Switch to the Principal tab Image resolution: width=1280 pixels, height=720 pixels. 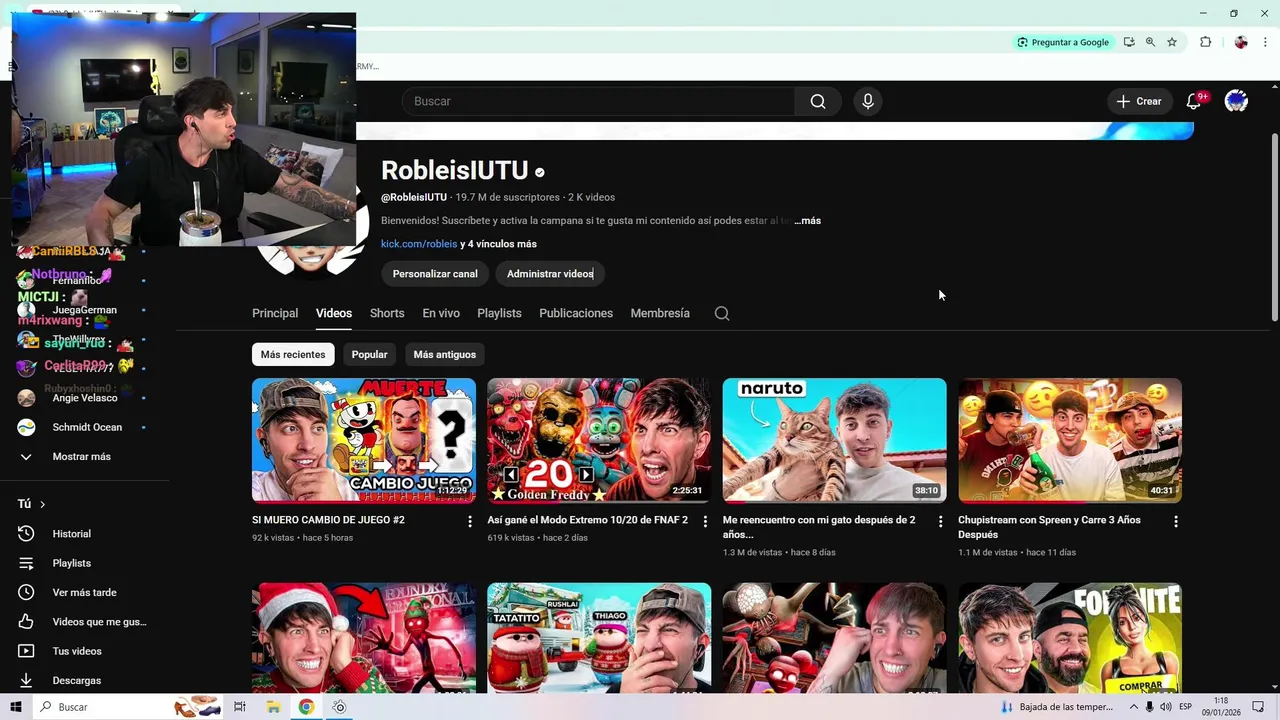[275, 313]
